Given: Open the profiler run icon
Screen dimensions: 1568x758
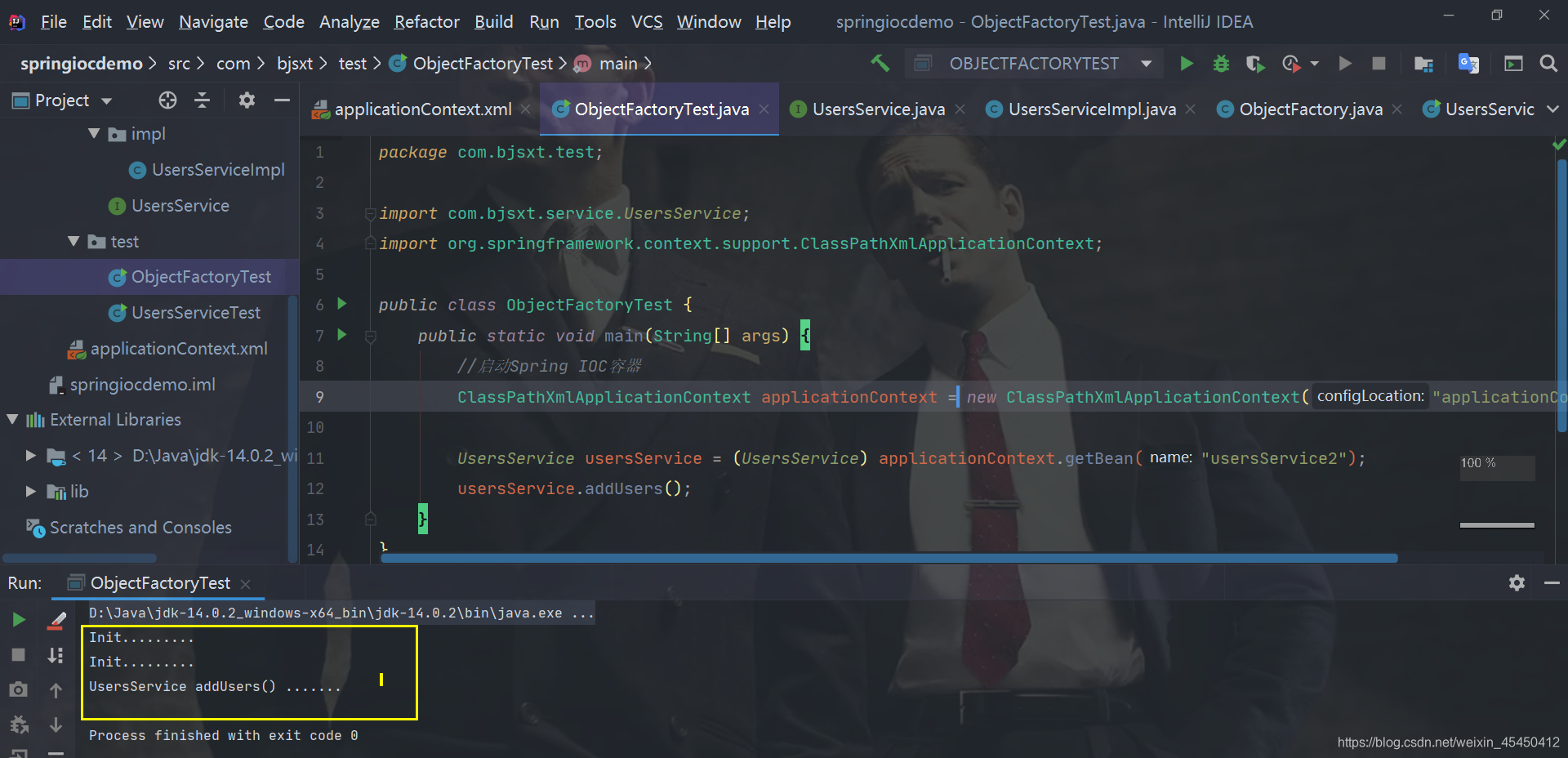Looking at the screenshot, I should [1290, 63].
